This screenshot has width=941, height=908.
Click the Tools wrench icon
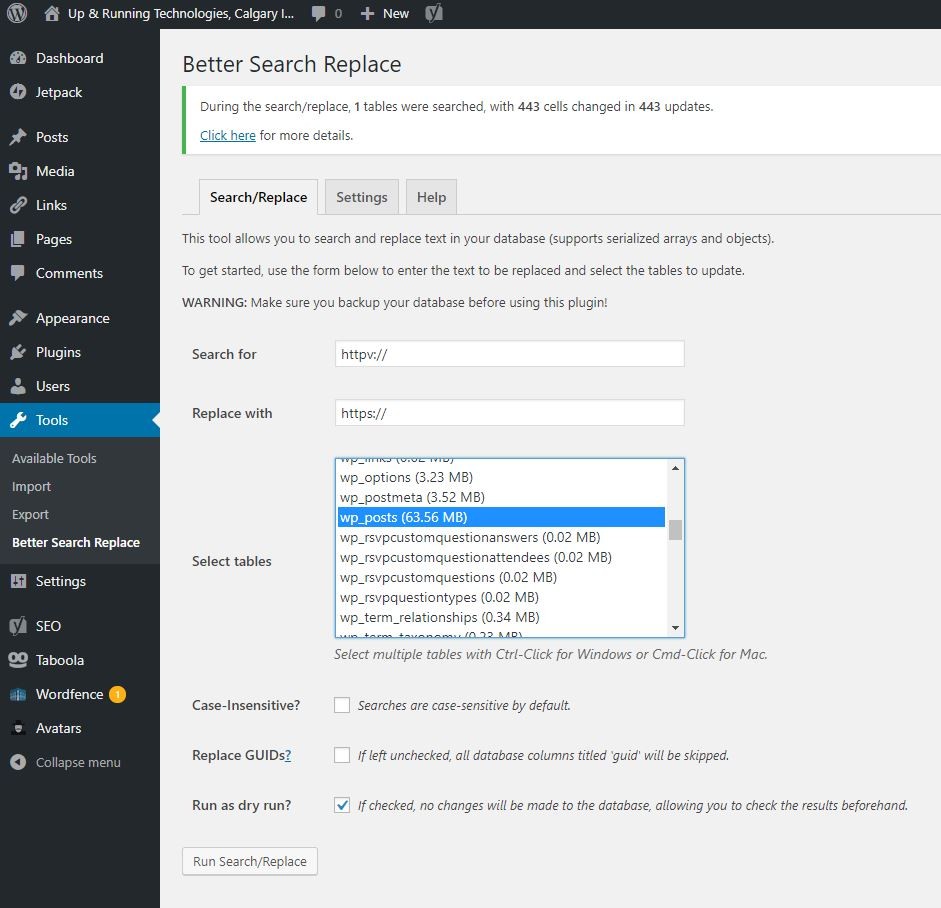tap(18, 420)
